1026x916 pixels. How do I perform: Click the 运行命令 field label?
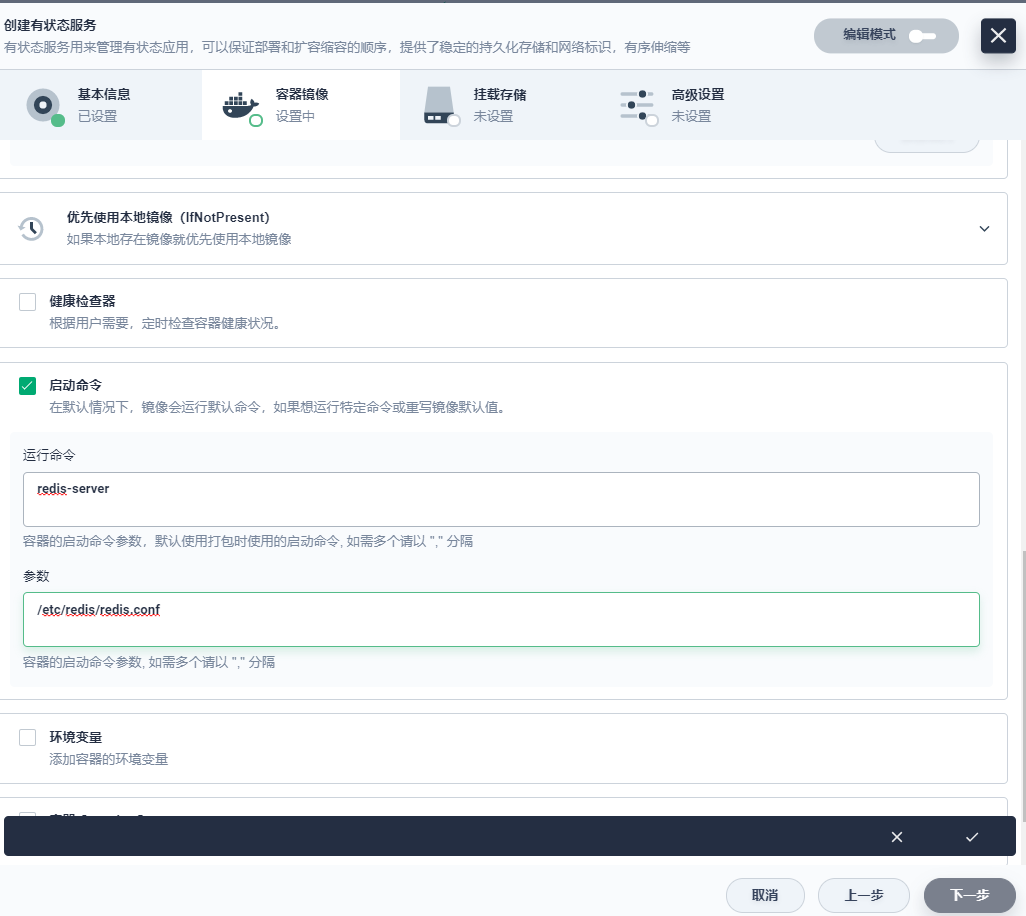click(49, 455)
